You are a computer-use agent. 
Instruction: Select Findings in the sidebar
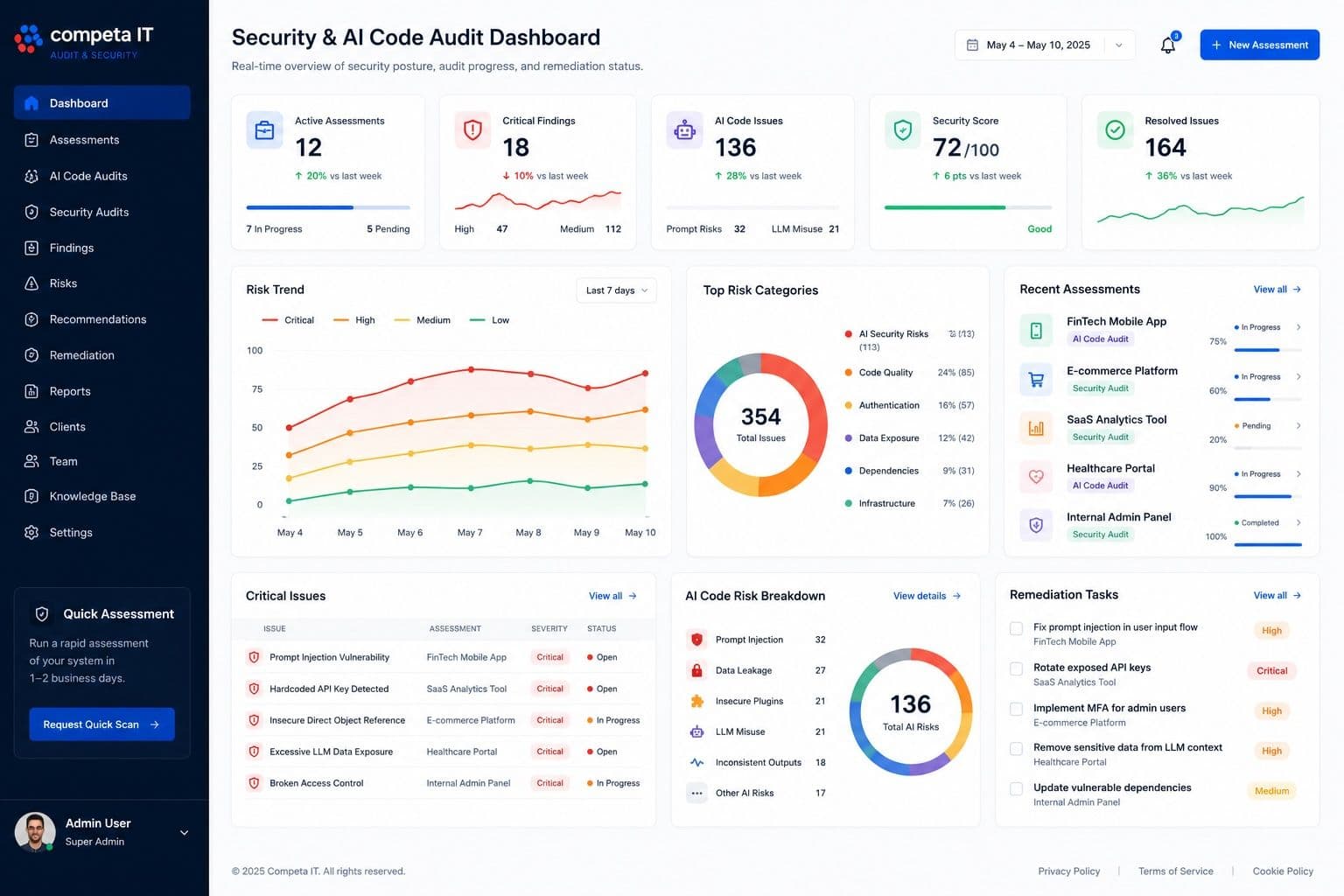pyautogui.click(x=102, y=248)
